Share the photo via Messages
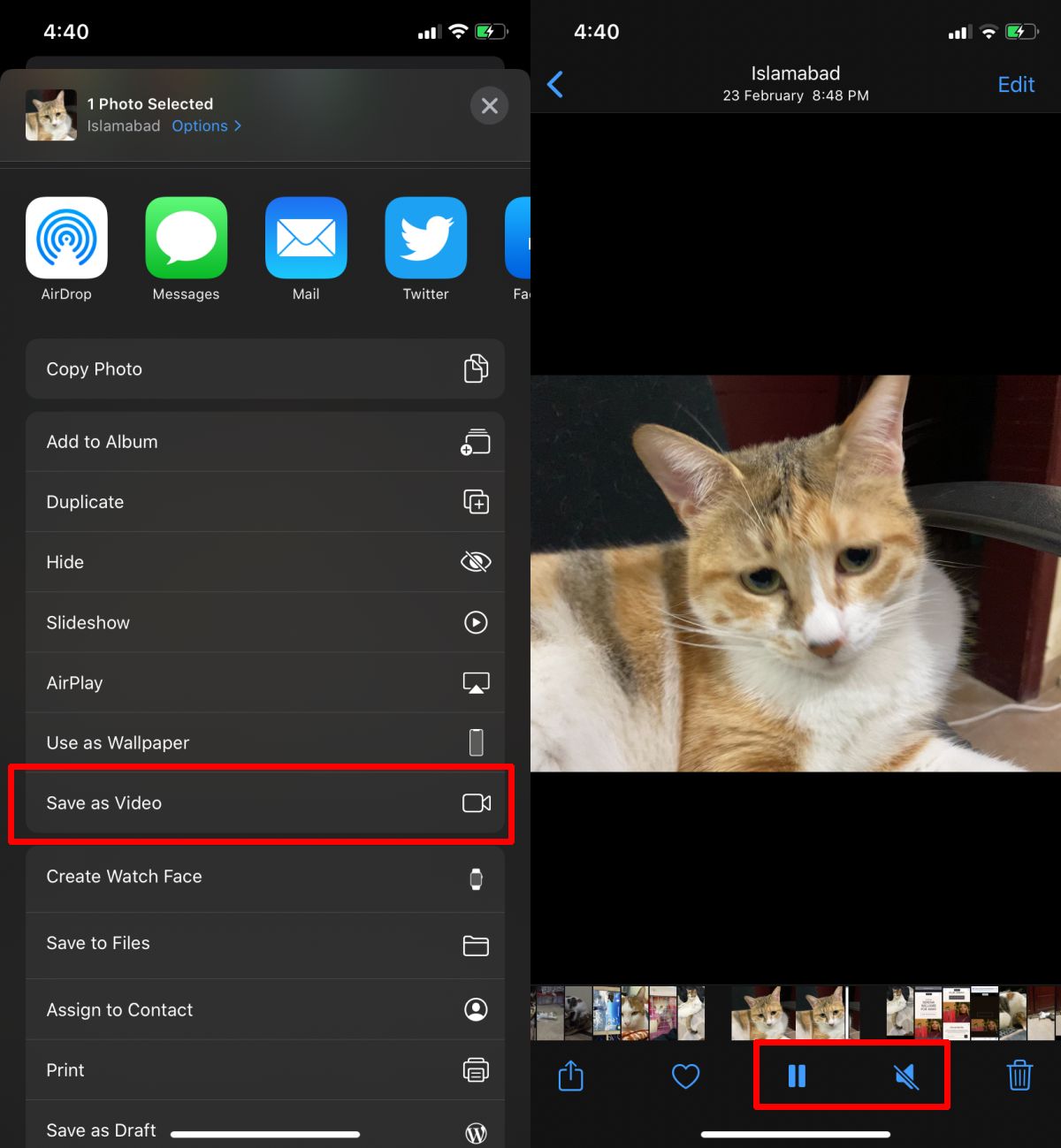Viewport: 1061px width, 1148px height. point(186,237)
